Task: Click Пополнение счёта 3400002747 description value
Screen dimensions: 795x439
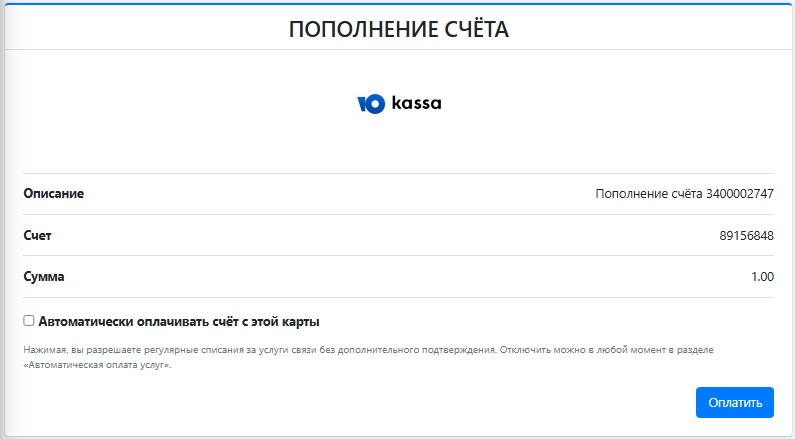Action: click(684, 194)
